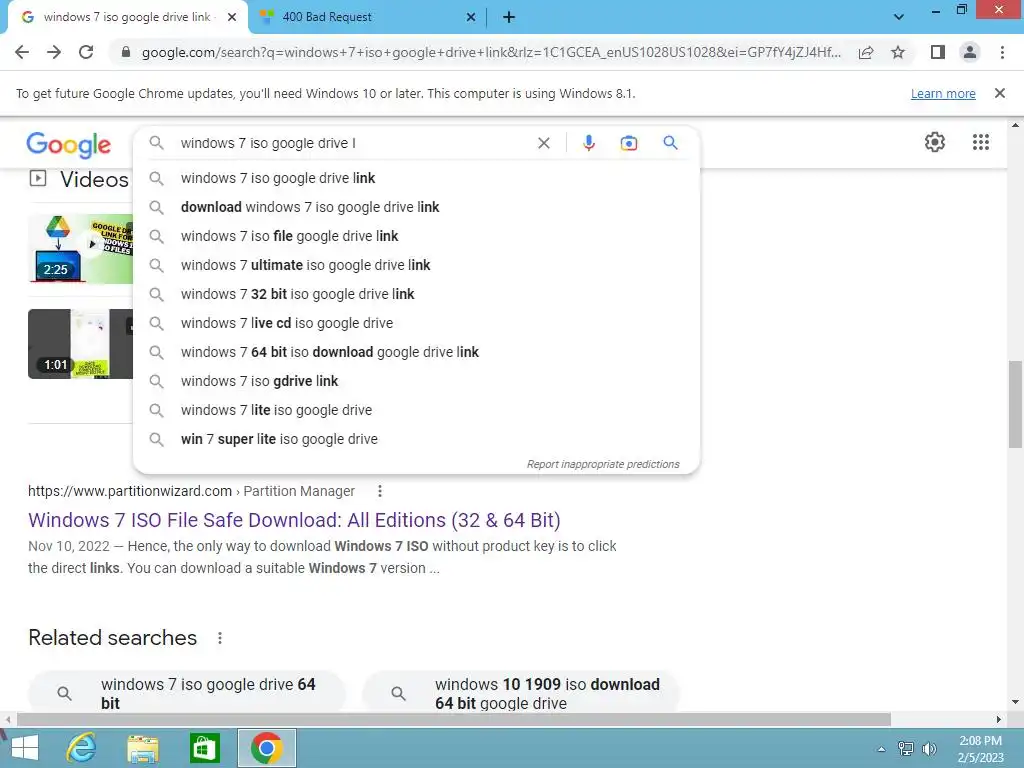Image resolution: width=1024 pixels, height=768 pixels.
Task: Search 'windows 10 1909 iso download 64 bit google drive'
Action: click(520, 693)
